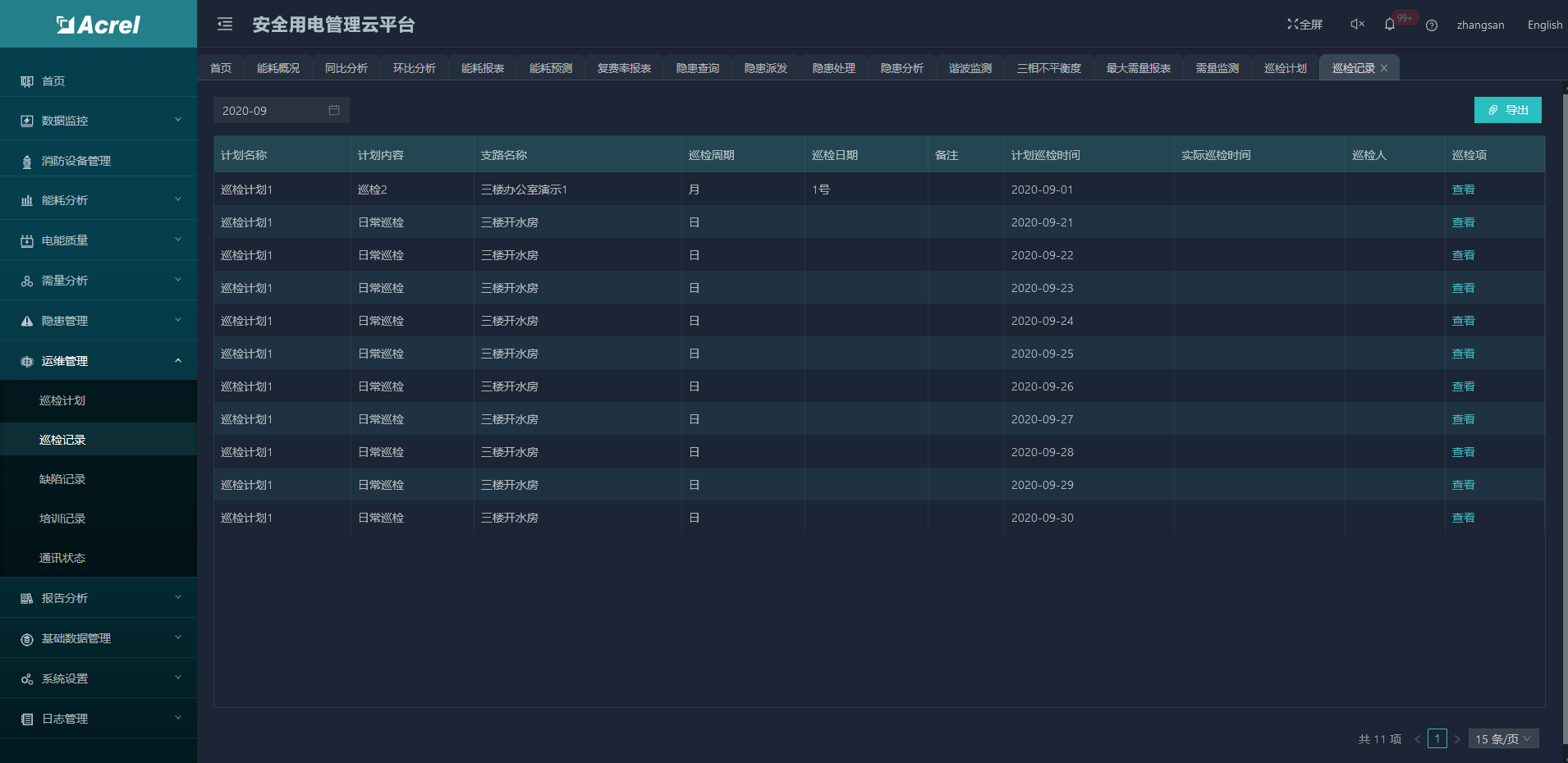Click the 导出 export button

pyautogui.click(x=1507, y=110)
